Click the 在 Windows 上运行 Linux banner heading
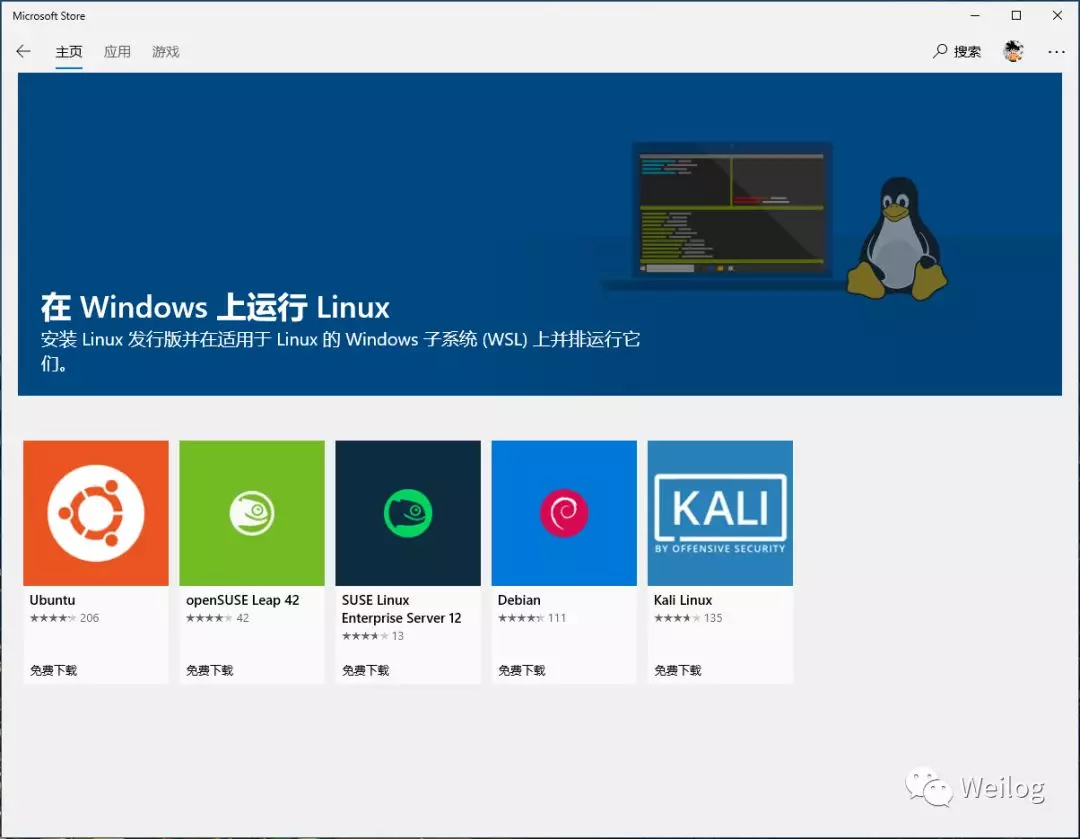This screenshot has height=839, width=1080. point(216,307)
